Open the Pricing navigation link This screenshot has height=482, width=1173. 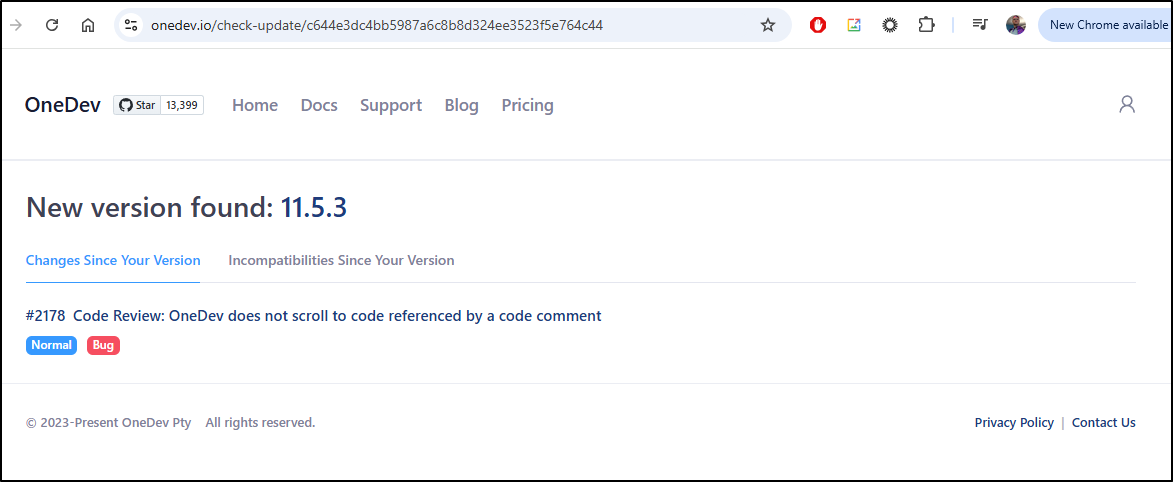click(527, 106)
